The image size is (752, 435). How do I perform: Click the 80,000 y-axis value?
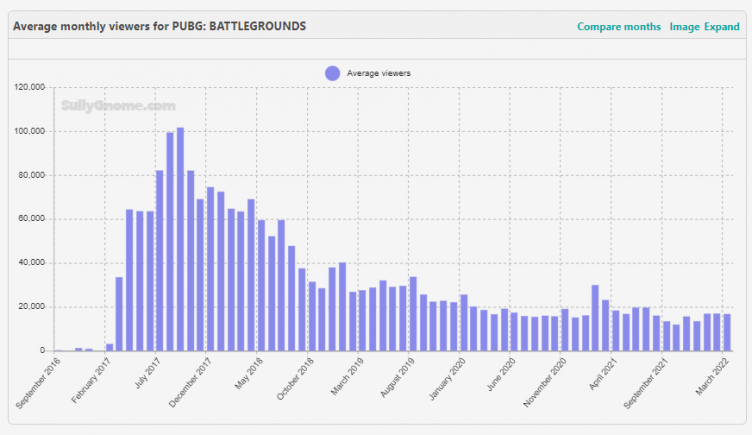pyautogui.click(x=31, y=176)
